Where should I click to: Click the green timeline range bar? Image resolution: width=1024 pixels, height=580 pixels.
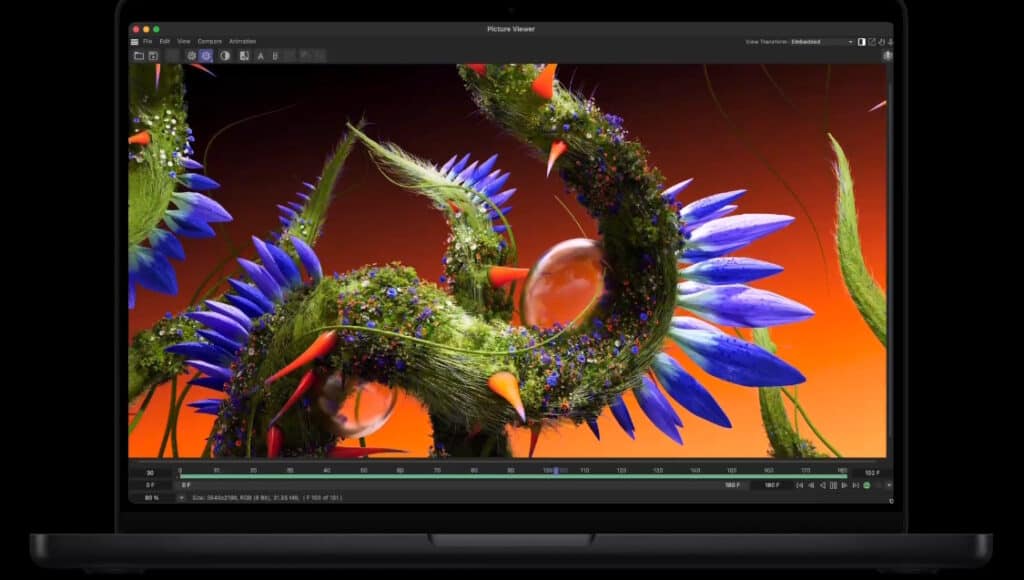[x=514, y=477]
